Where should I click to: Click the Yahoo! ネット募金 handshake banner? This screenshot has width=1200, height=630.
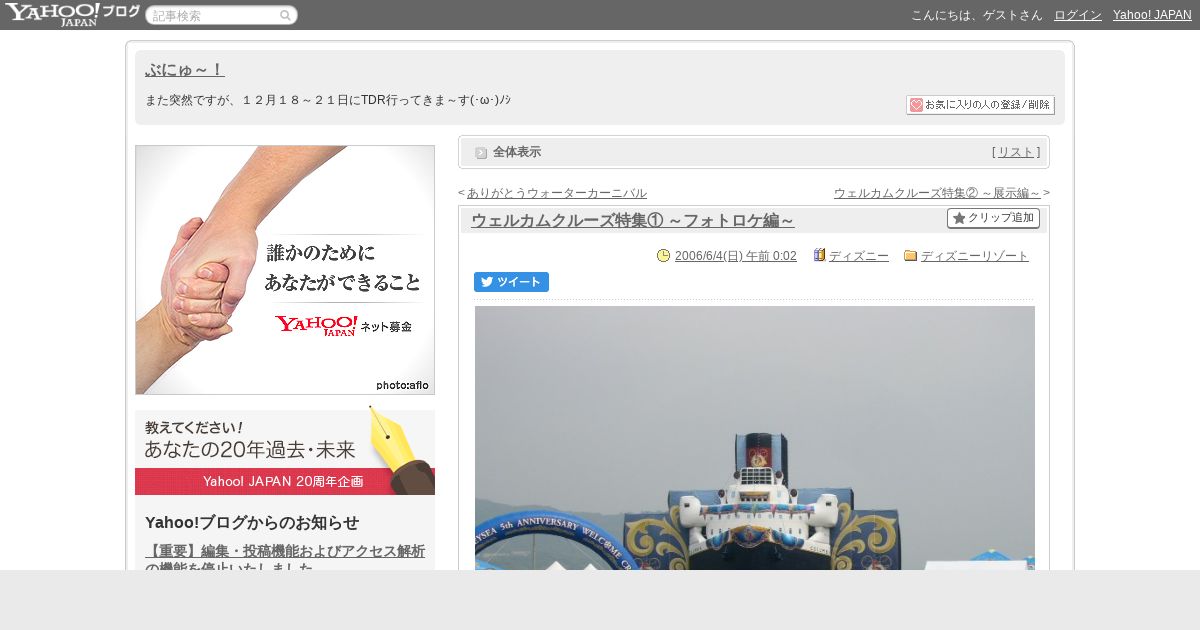coord(285,270)
